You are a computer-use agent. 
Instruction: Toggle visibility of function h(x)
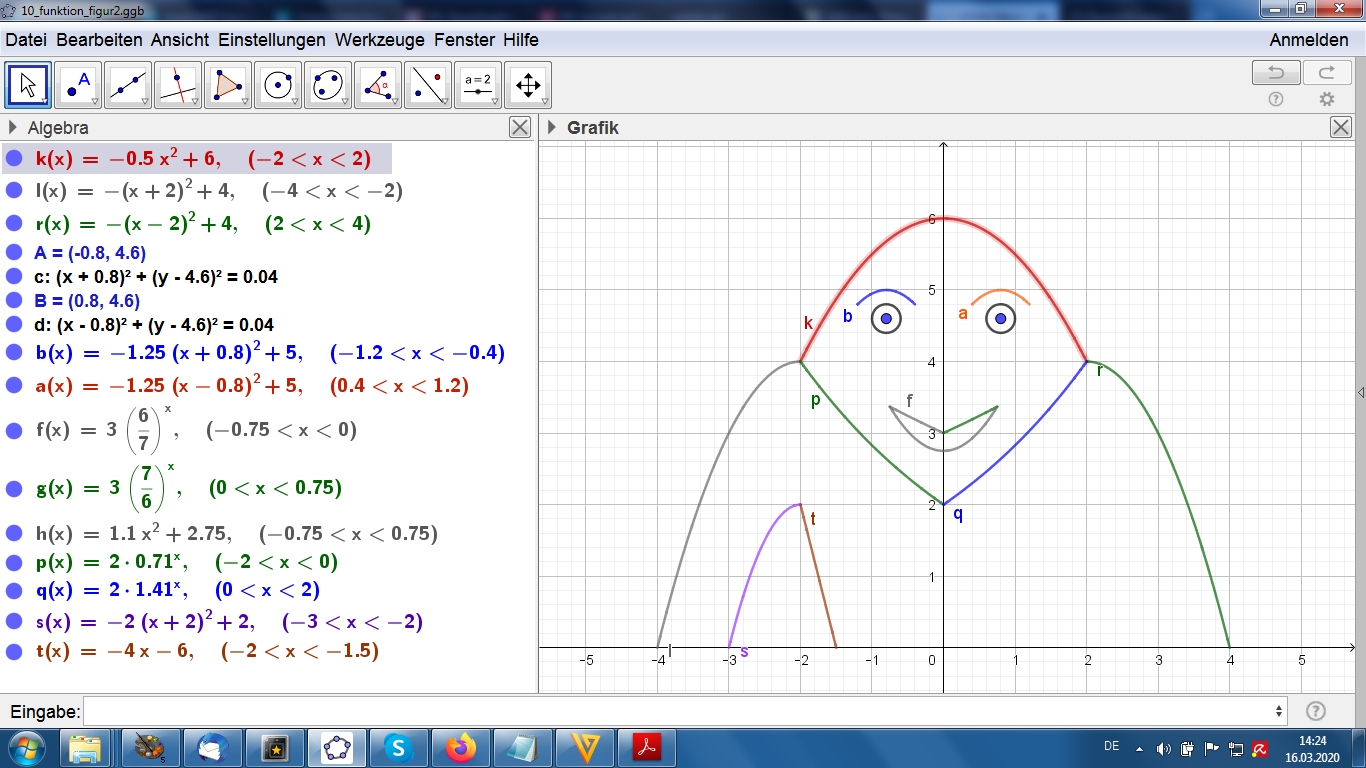[14, 533]
